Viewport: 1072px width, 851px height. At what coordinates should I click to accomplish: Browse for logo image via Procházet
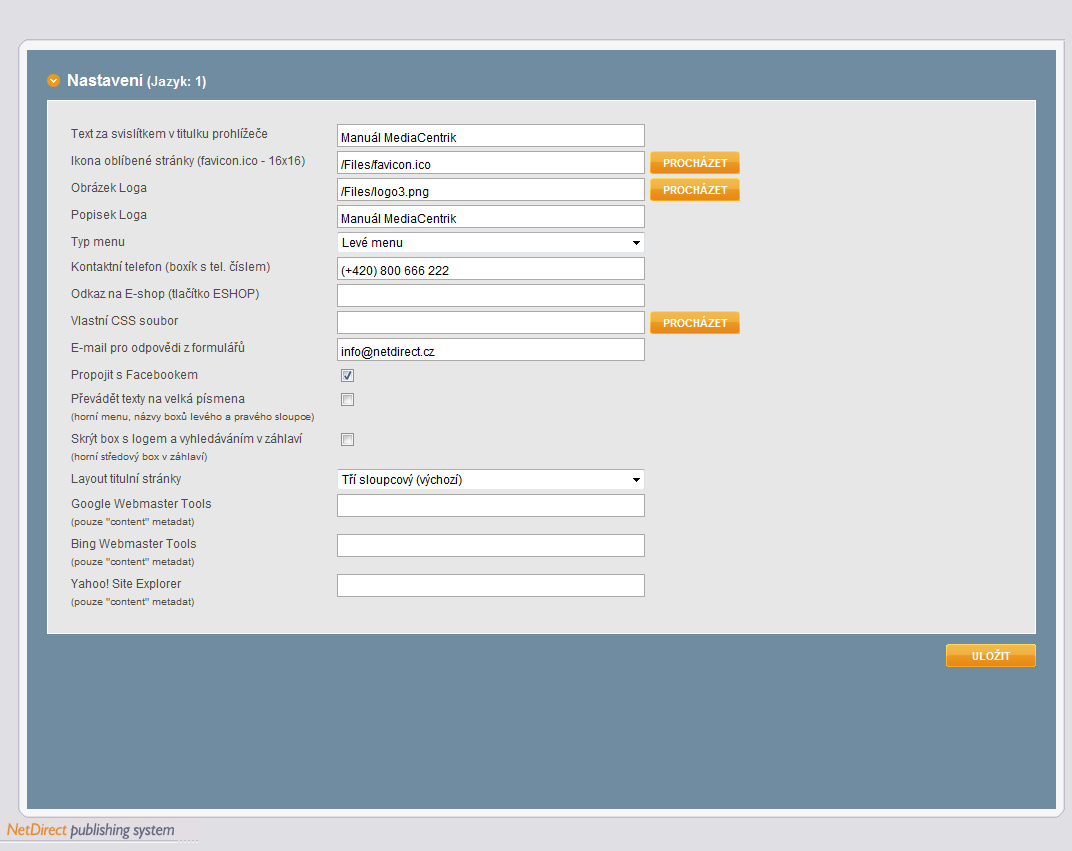coord(695,189)
